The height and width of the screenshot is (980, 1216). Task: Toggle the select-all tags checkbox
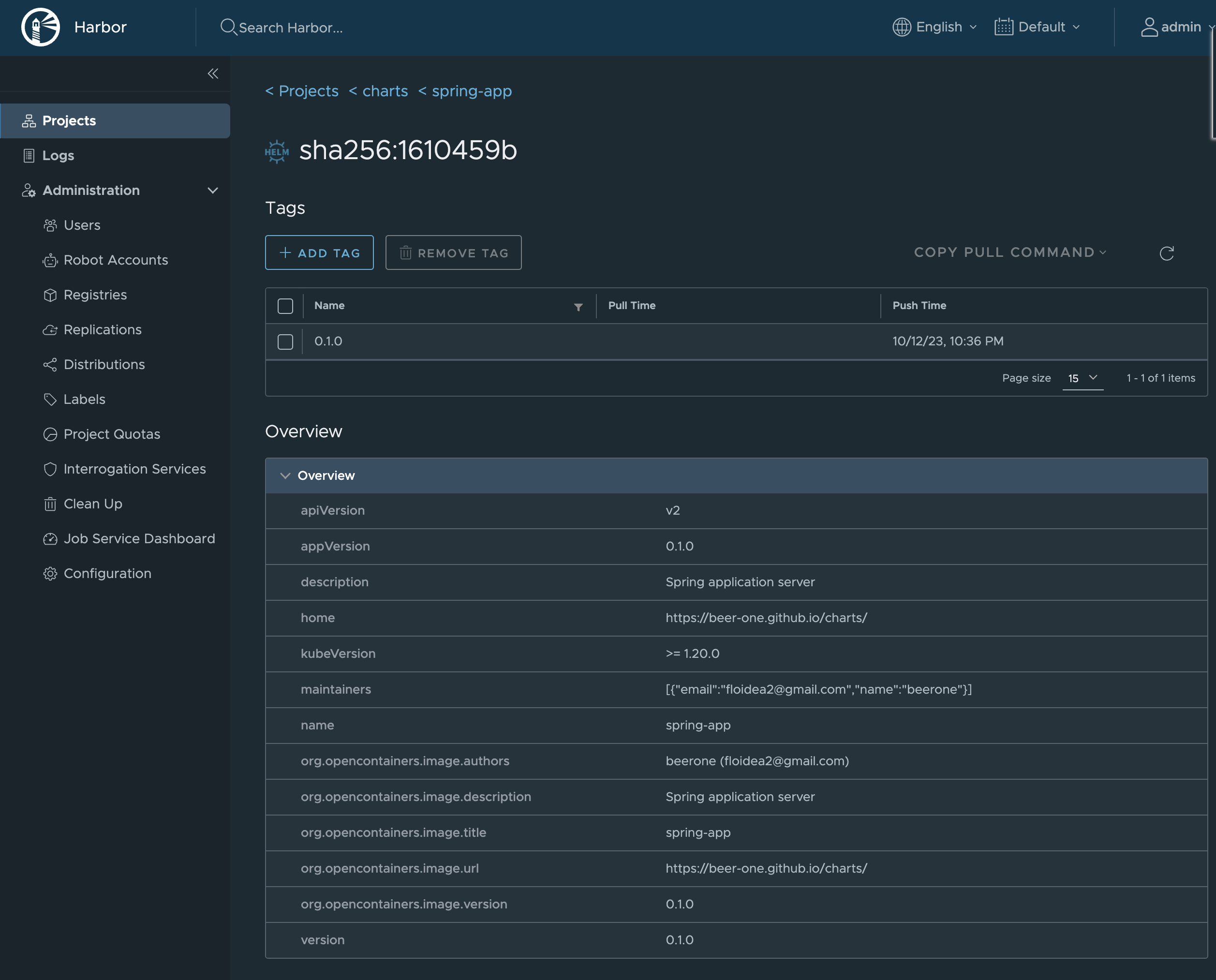pyautogui.click(x=286, y=306)
